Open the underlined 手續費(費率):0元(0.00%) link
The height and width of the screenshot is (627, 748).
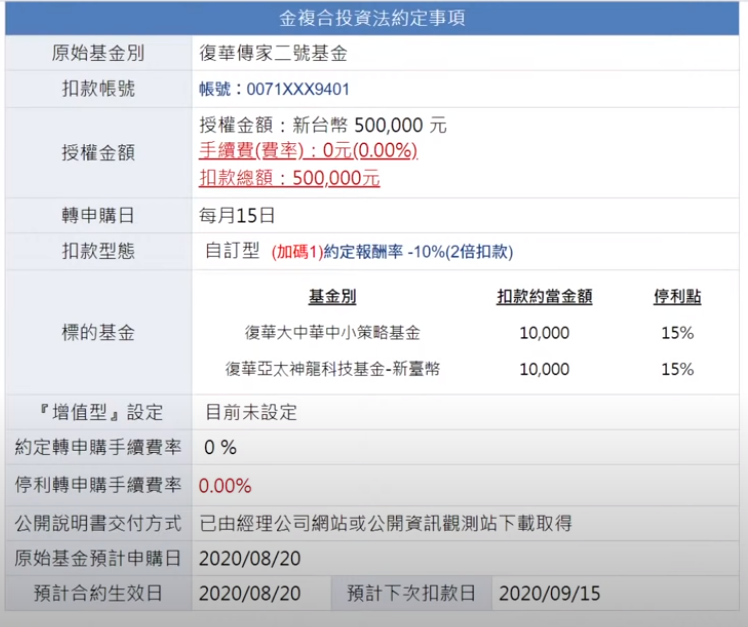[308, 151]
